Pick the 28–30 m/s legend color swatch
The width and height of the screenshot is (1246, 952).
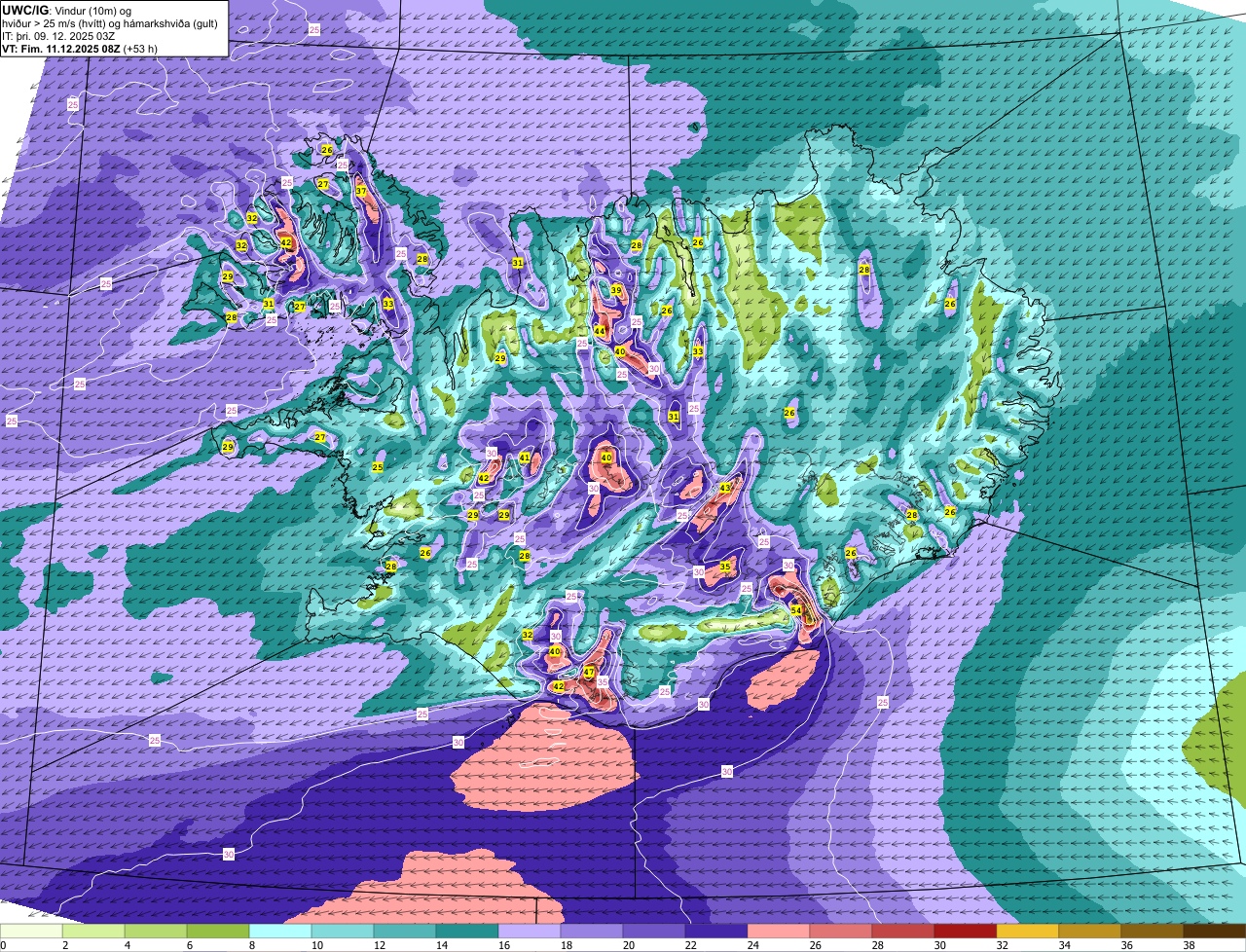[x=904, y=931]
